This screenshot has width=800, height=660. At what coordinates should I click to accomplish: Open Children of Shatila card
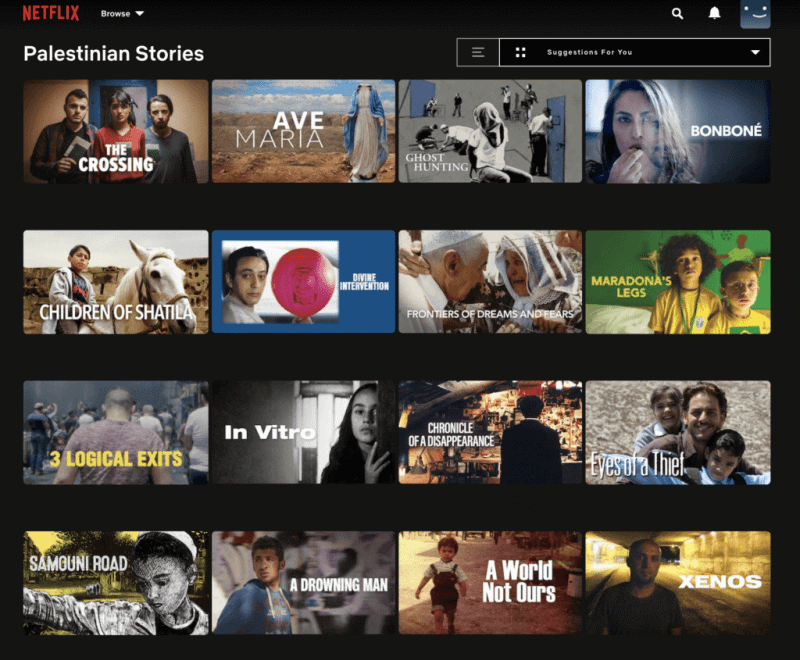click(x=116, y=282)
